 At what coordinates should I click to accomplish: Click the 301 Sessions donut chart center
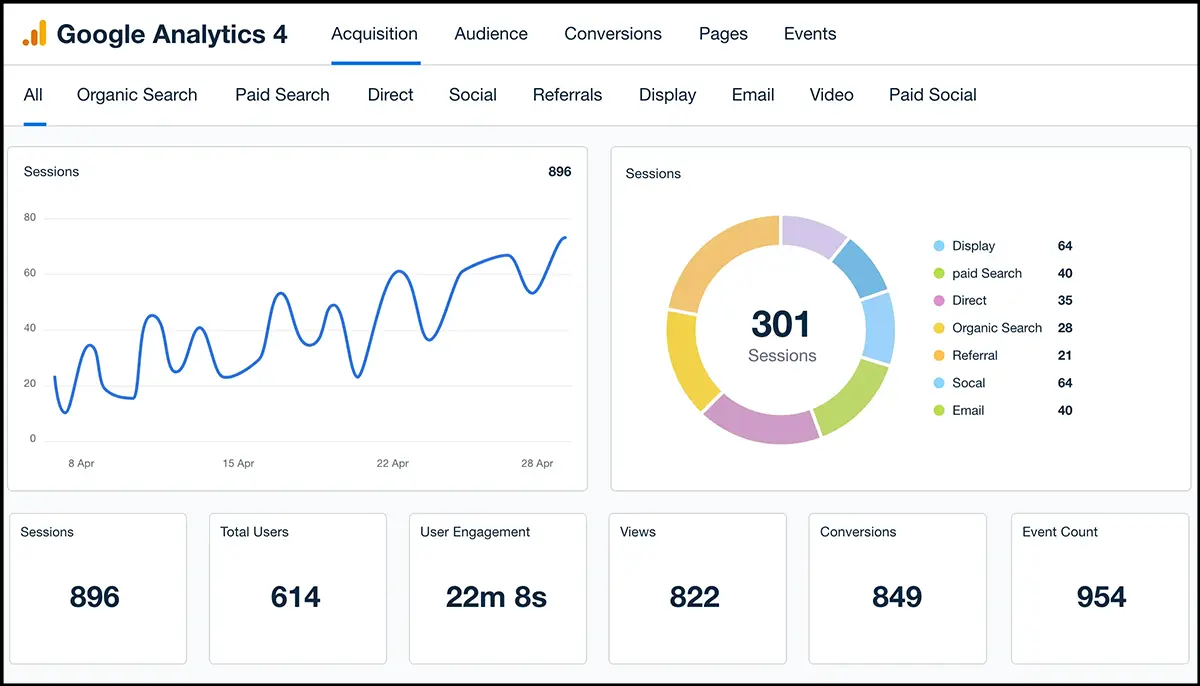tap(781, 335)
